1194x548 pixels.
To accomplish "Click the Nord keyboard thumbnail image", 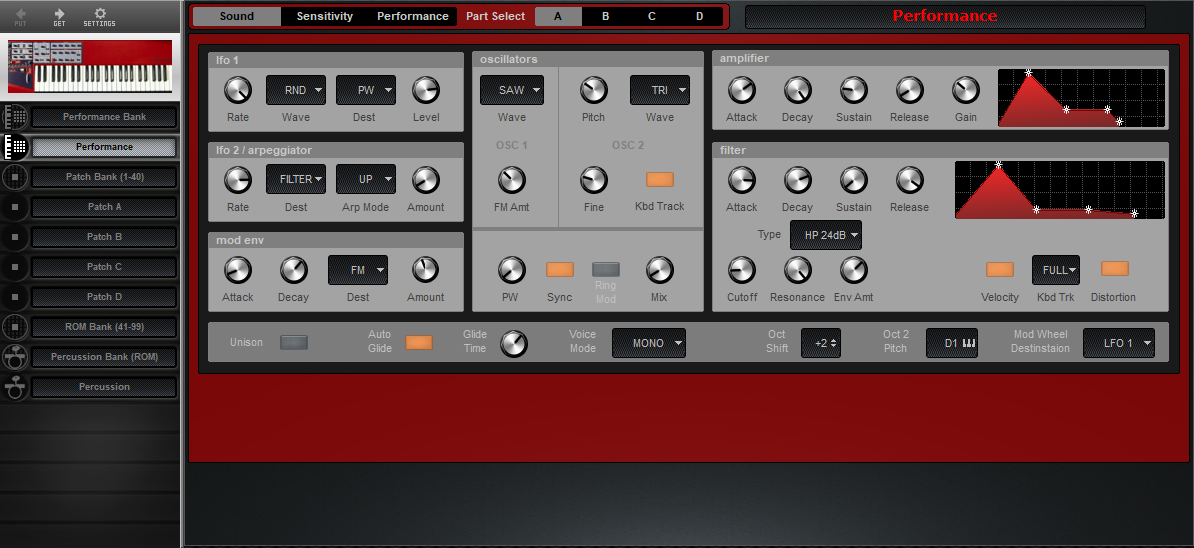I will coord(90,66).
